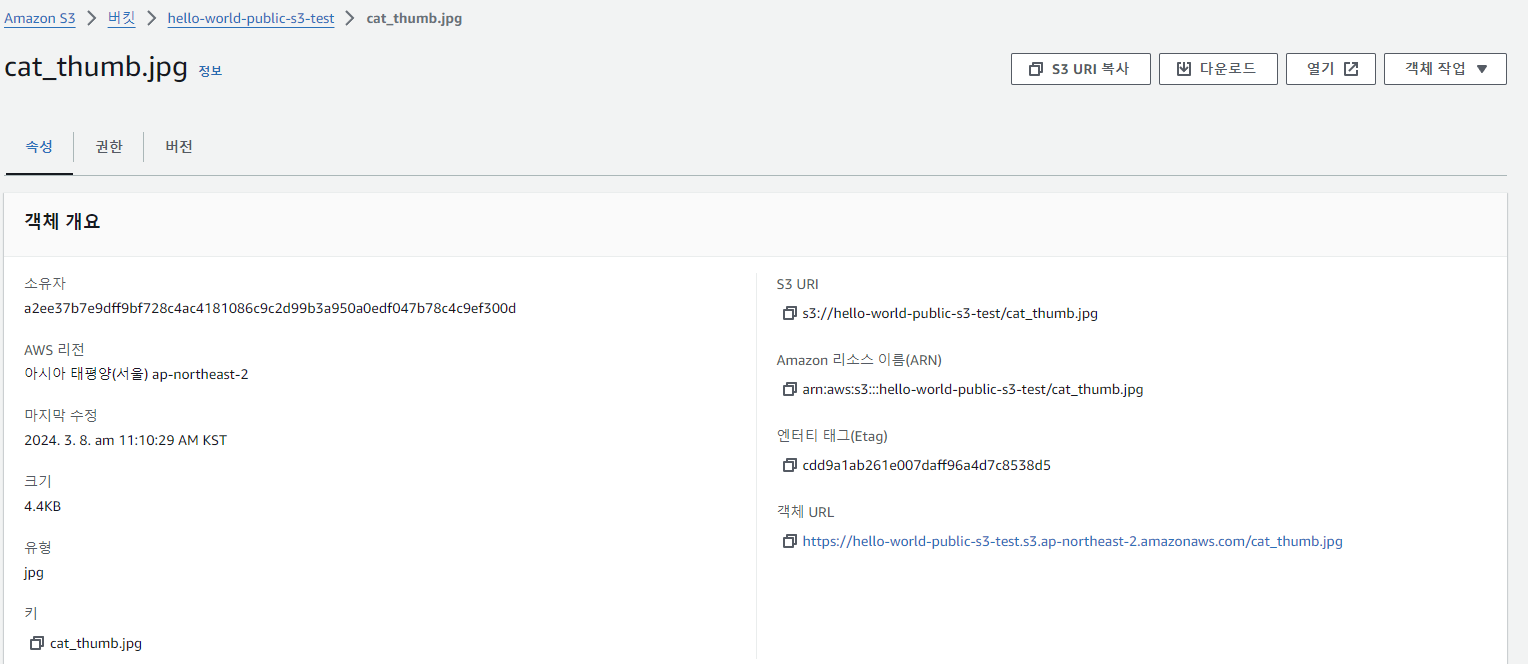
Task: Select the cat_thumb.jpg page title
Action: coord(96,68)
